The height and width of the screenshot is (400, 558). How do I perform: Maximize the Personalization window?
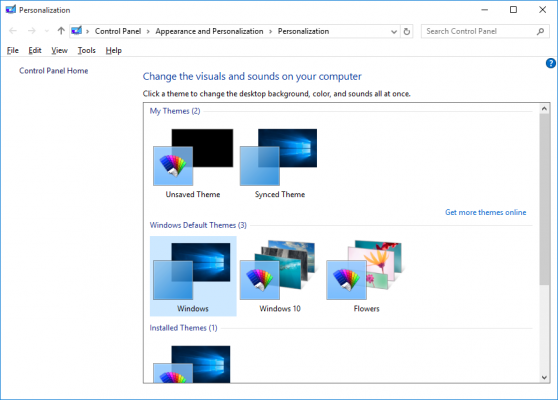(x=513, y=10)
